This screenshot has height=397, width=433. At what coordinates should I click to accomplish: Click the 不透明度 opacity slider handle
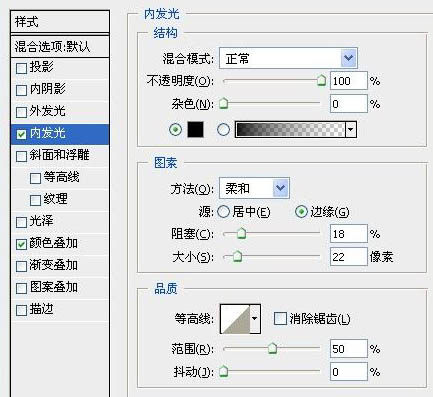pyautogui.click(x=321, y=81)
